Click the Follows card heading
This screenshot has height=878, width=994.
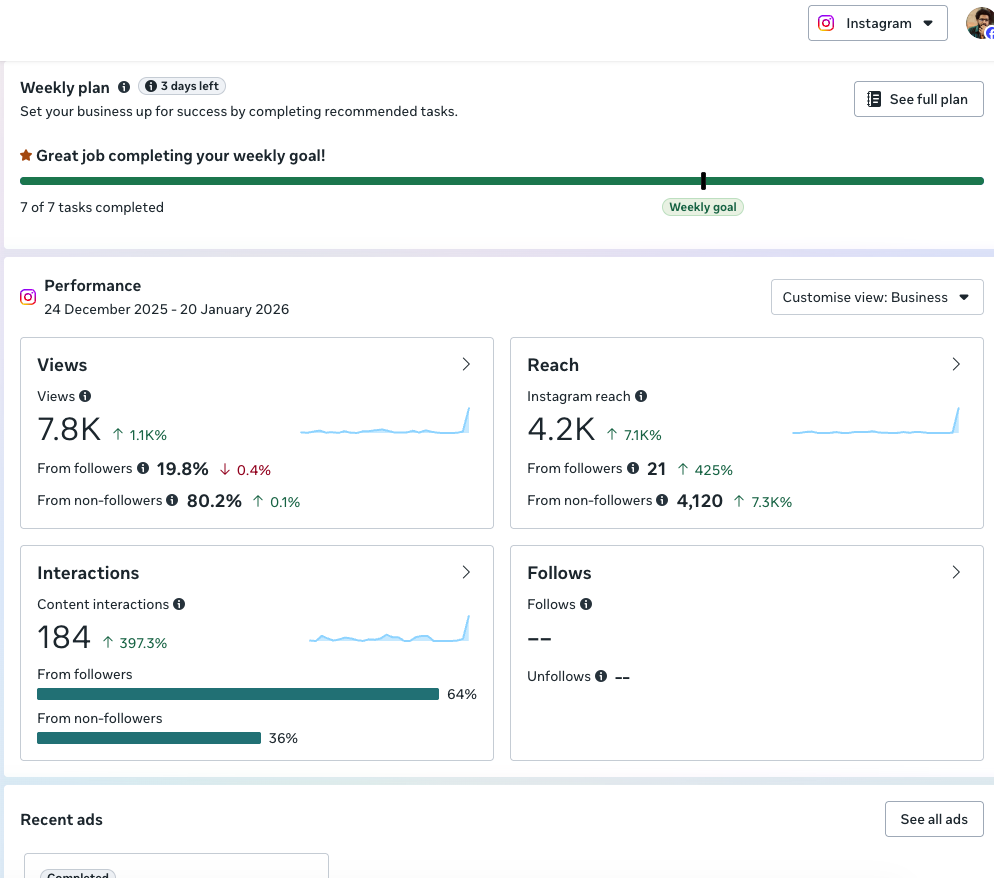click(x=559, y=573)
